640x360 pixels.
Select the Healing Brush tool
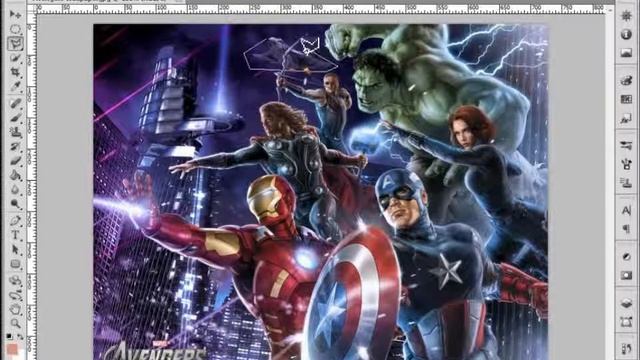[15, 103]
